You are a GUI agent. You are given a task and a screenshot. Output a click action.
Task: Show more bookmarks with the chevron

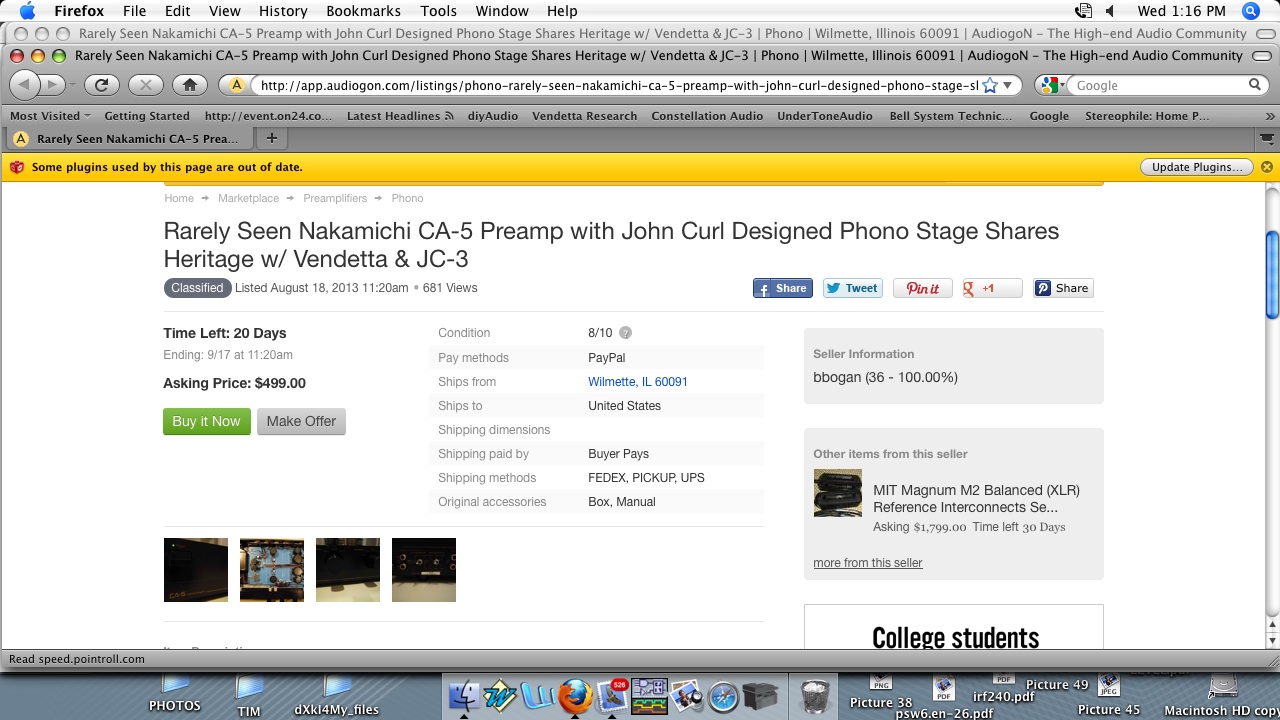pyautogui.click(x=1269, y=116)
